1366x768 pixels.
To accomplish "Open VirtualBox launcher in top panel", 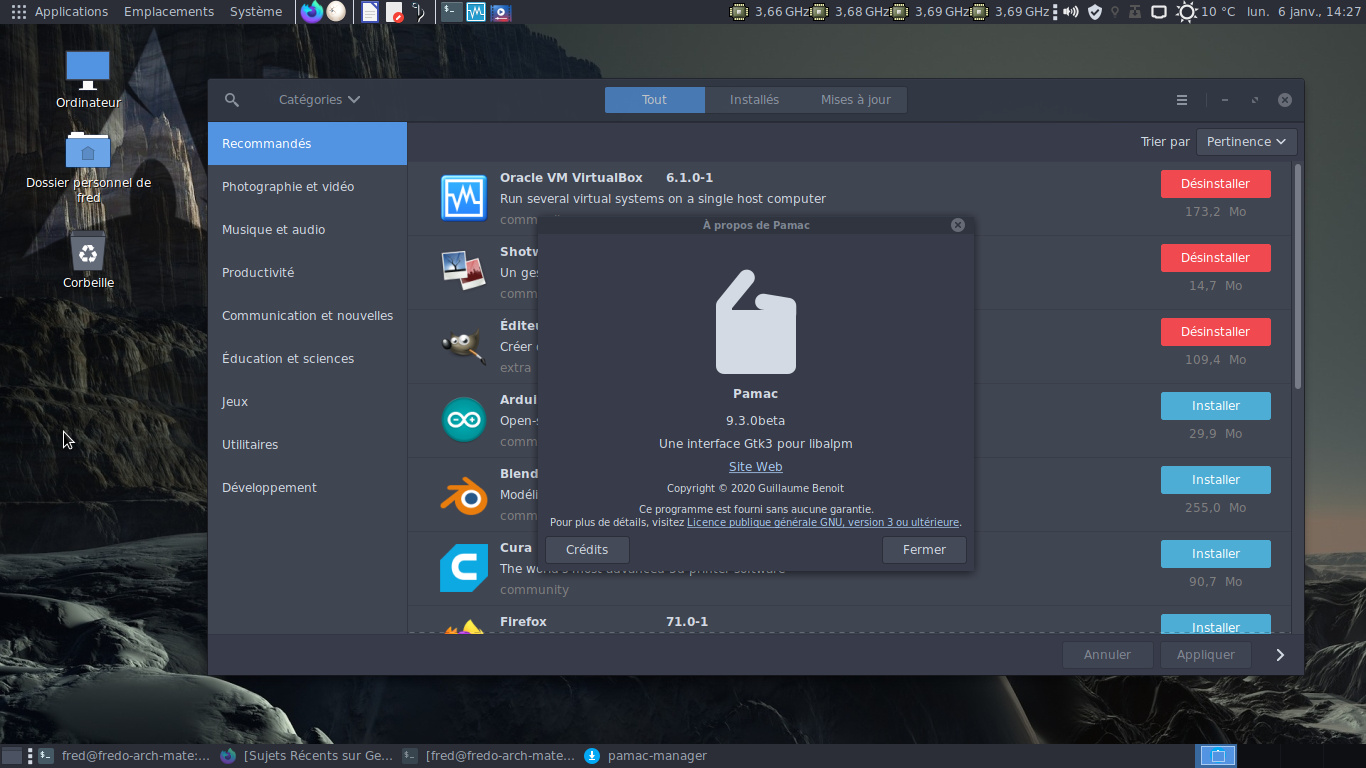I will tap(476, 12).
